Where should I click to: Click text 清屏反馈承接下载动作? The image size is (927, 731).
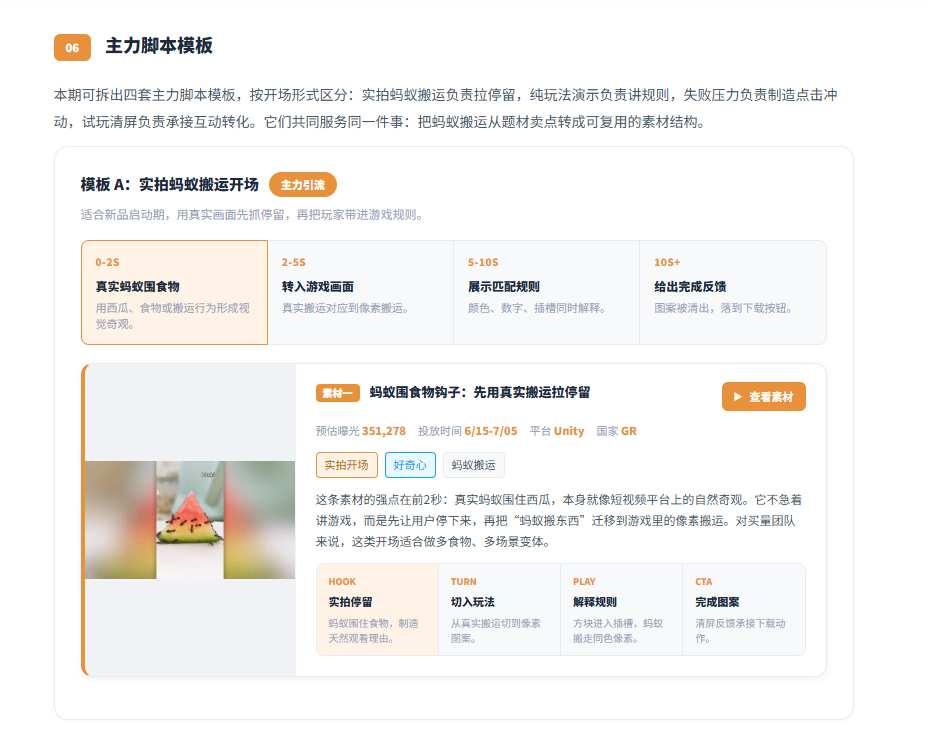740,631
